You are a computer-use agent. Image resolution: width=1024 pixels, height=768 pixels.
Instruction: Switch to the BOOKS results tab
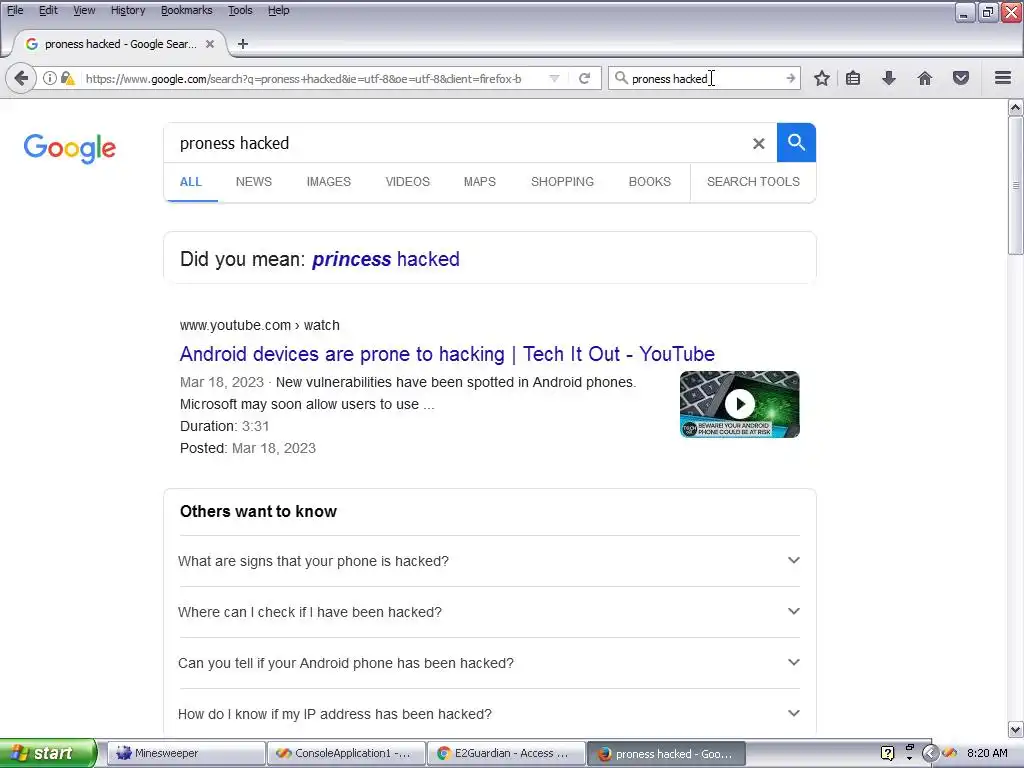click(x=650, y=182)
